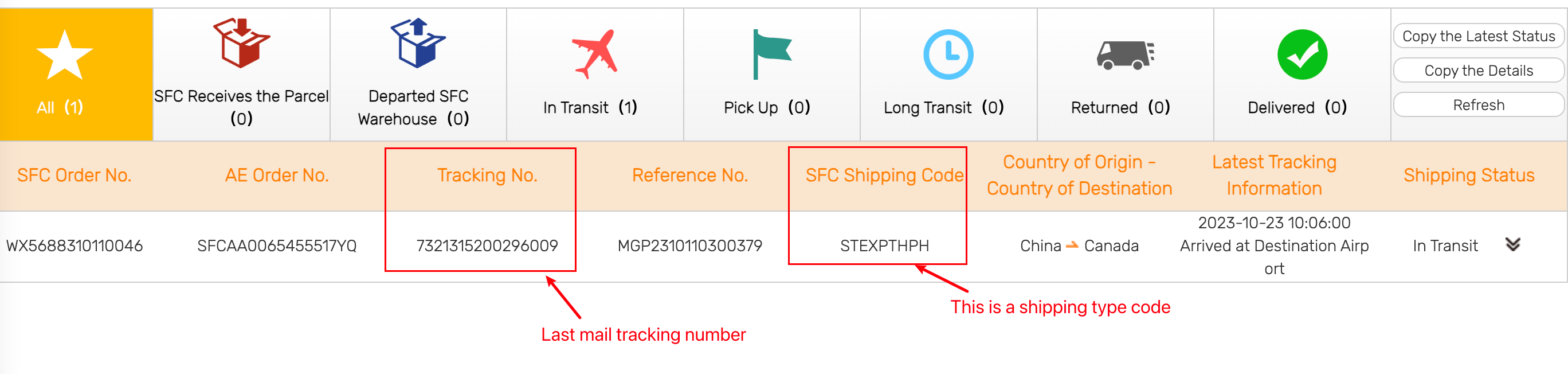This screenshot has height=374, width=1568.
Task: Click the STEXPTHPH shipping code cell
Action: (x=884, y=246)
